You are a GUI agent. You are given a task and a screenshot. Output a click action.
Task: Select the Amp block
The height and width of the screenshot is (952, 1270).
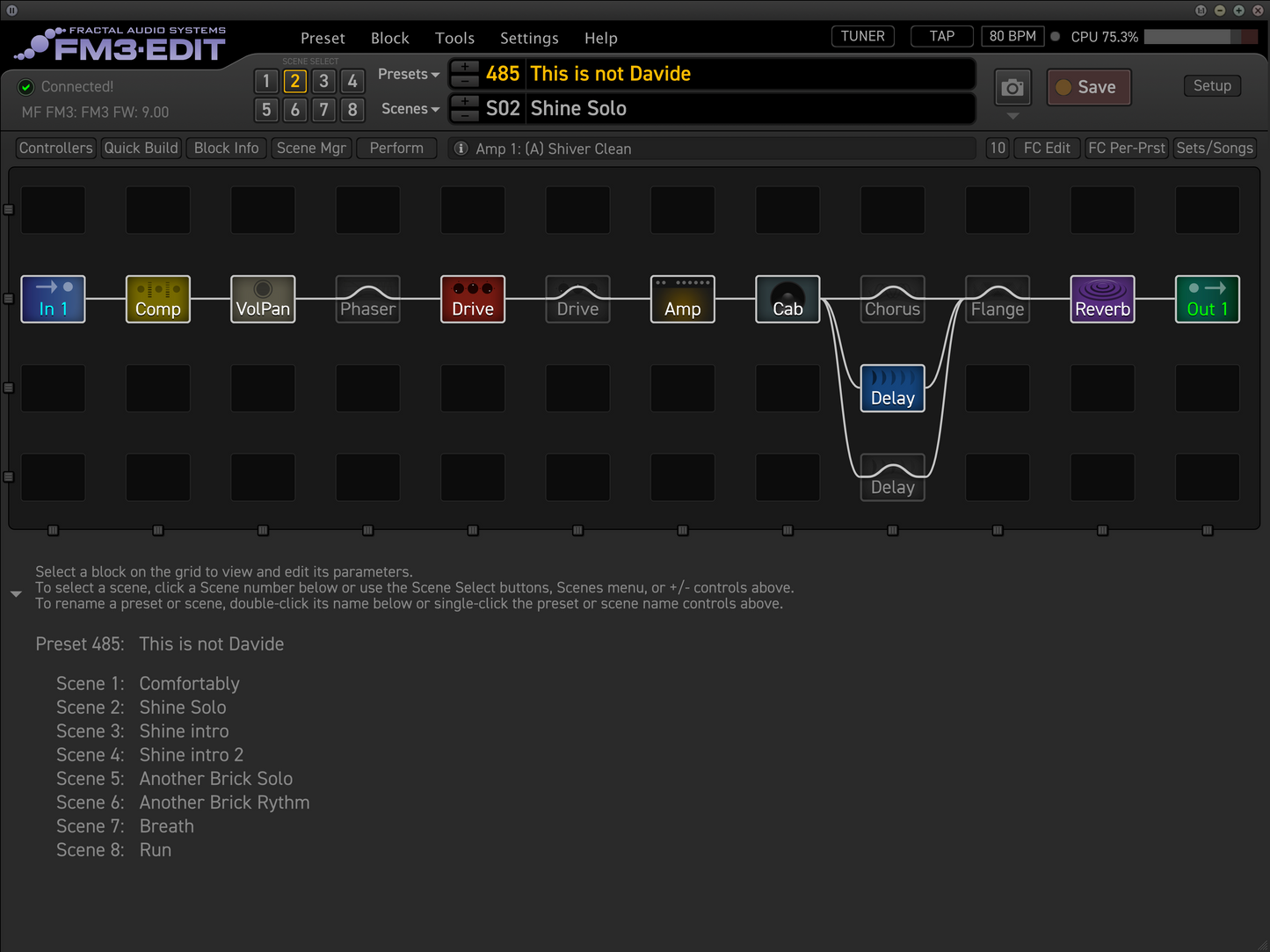click(683, 299)
